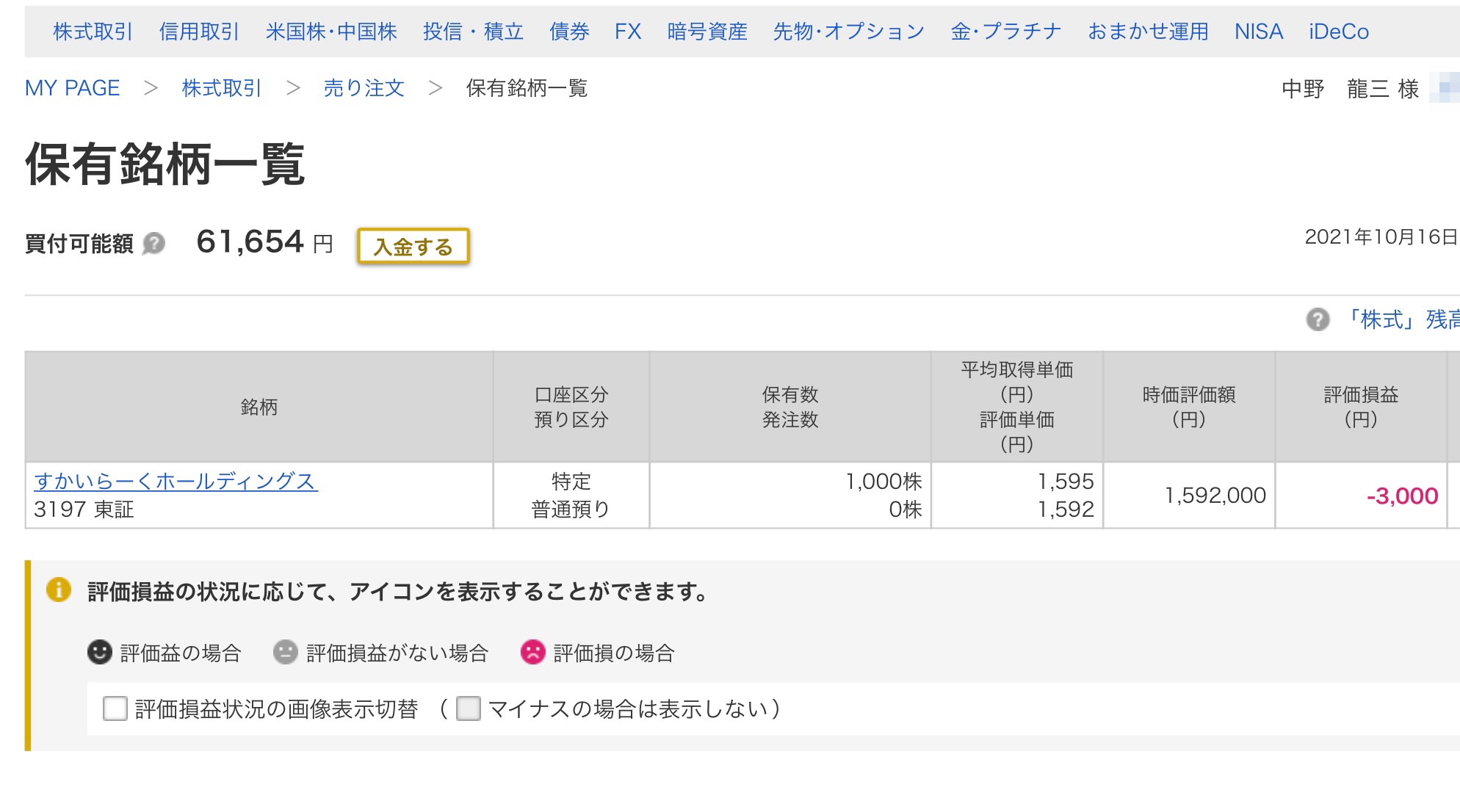Click the neutral 評価損益がない face icon
This screenshot has width=1460, height=812.
point(285,652)
